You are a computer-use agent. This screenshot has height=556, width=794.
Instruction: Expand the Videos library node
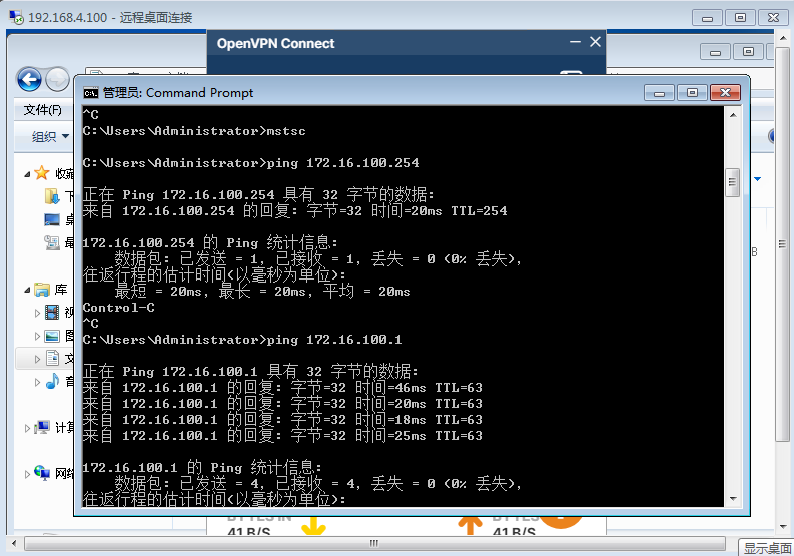pos(37,313)
